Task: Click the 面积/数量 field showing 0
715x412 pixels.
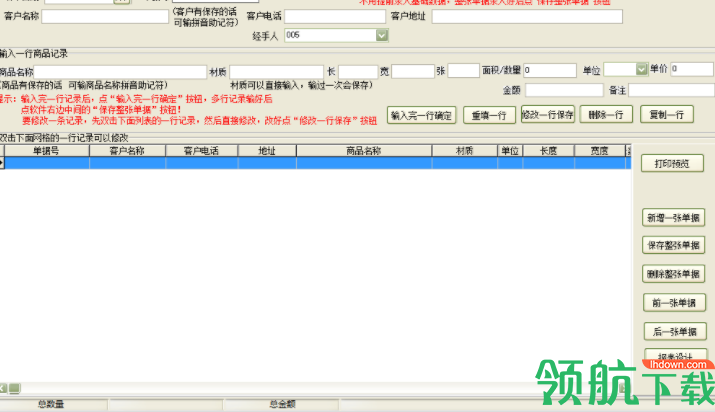Action: coord(550,70)
